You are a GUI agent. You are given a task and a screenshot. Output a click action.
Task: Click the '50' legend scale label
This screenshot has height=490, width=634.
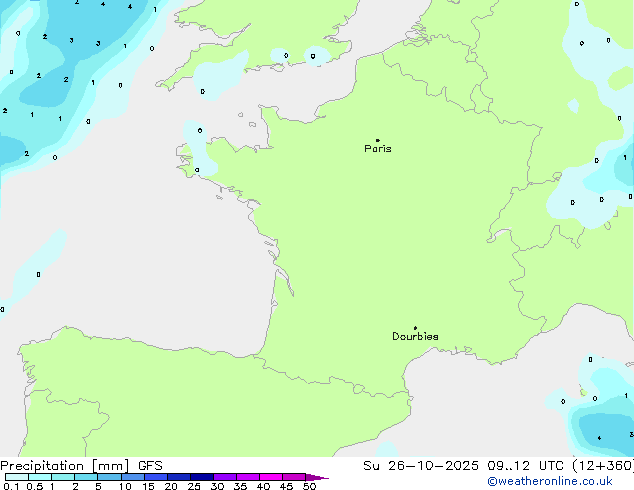[x=309, y=486]
